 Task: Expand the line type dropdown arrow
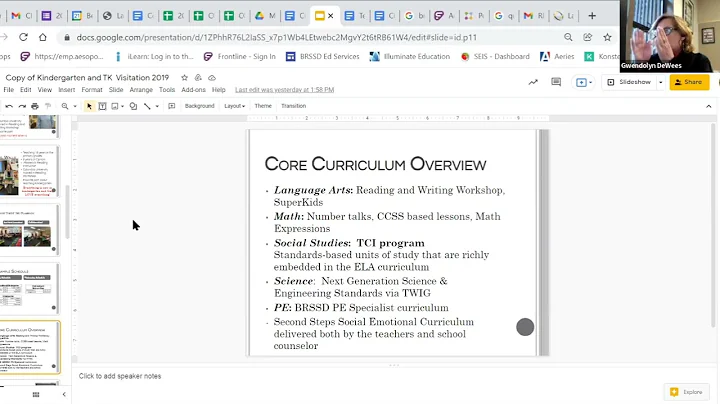(x=157, y=106)
